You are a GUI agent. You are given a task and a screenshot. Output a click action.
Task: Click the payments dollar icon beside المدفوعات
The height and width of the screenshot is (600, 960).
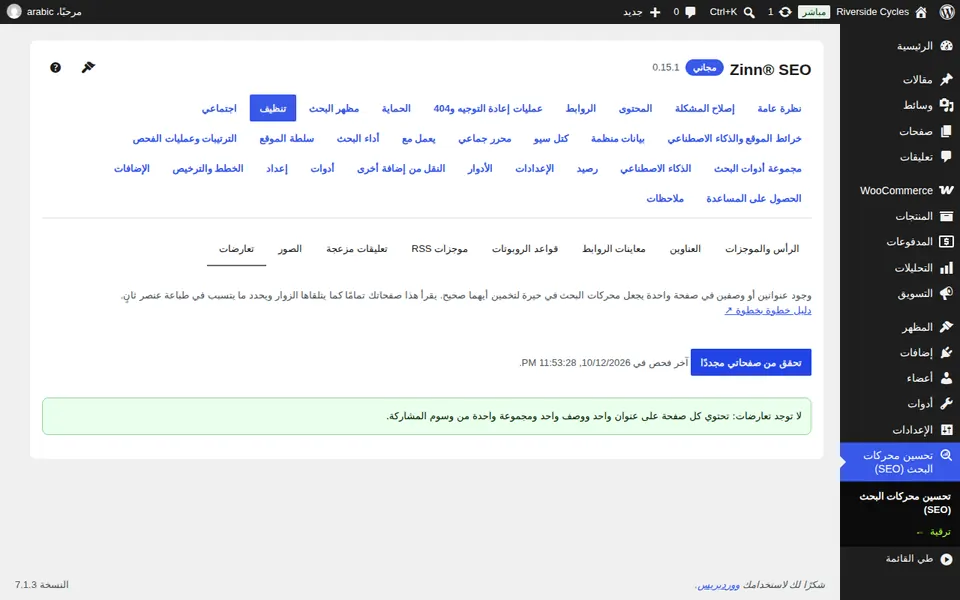click(947, 242)
